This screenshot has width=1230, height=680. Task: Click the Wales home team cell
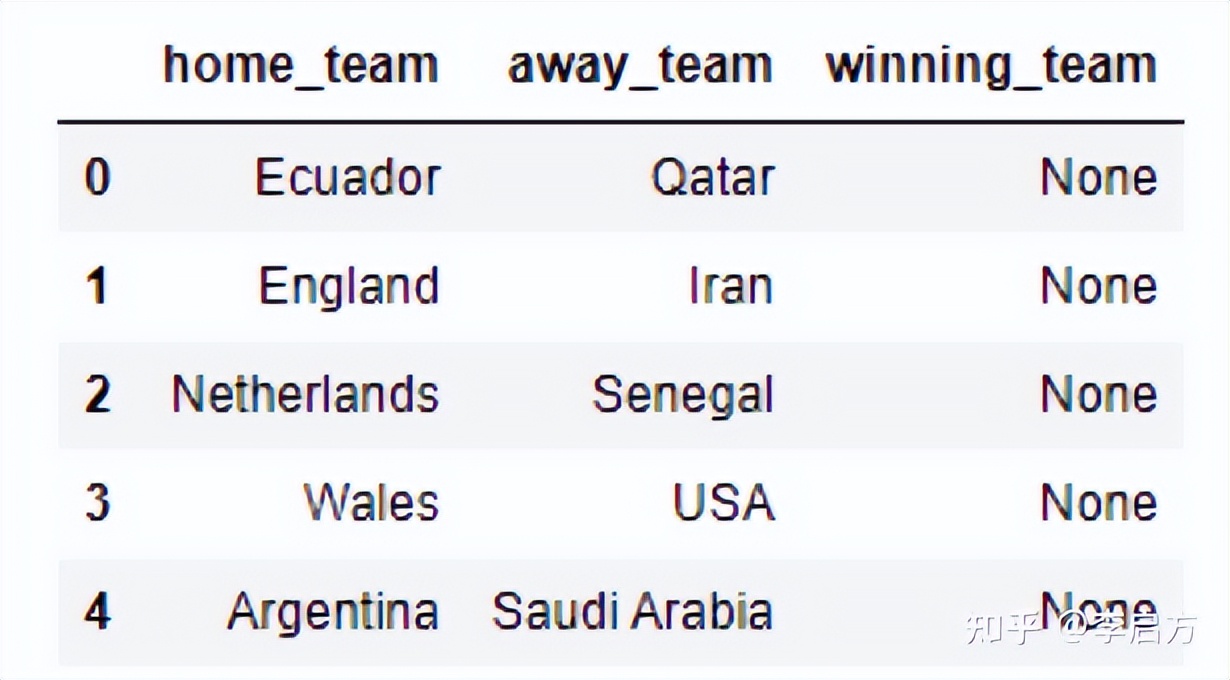pyautogui.click(x=371, y=502)
